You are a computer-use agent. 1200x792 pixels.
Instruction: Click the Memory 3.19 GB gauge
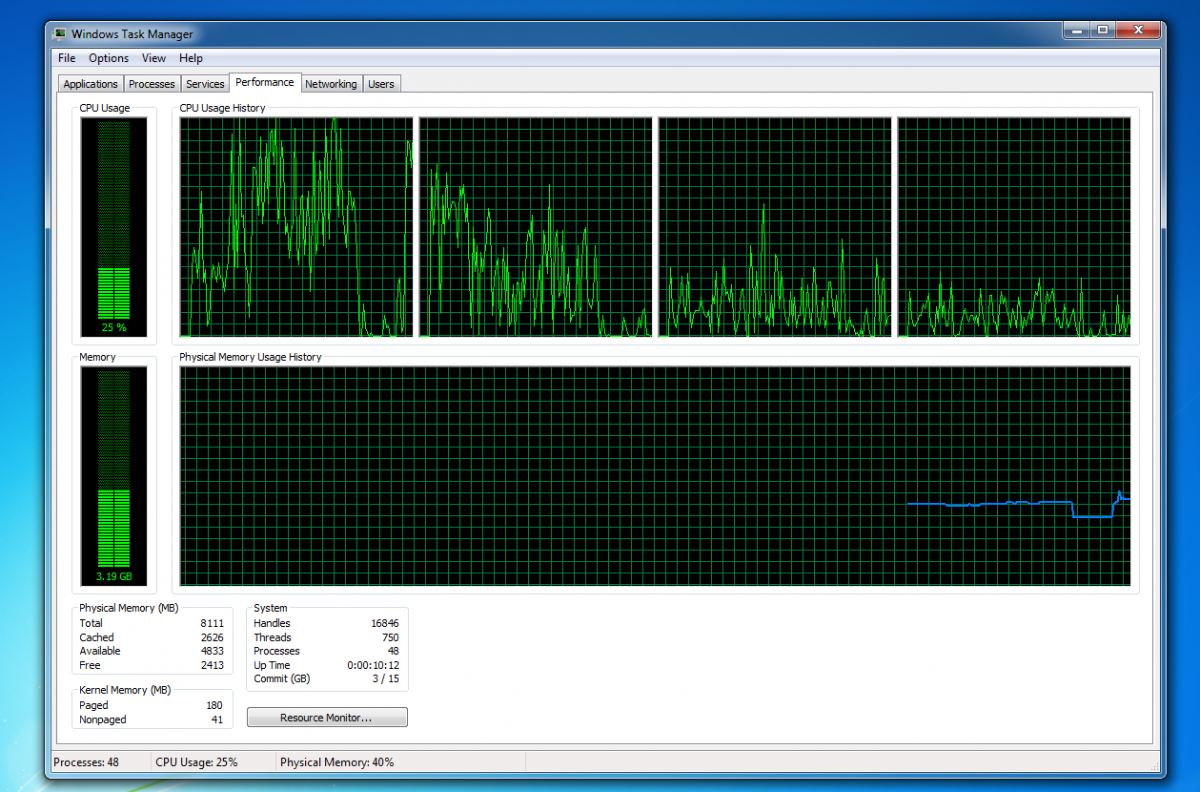(114, 476)
